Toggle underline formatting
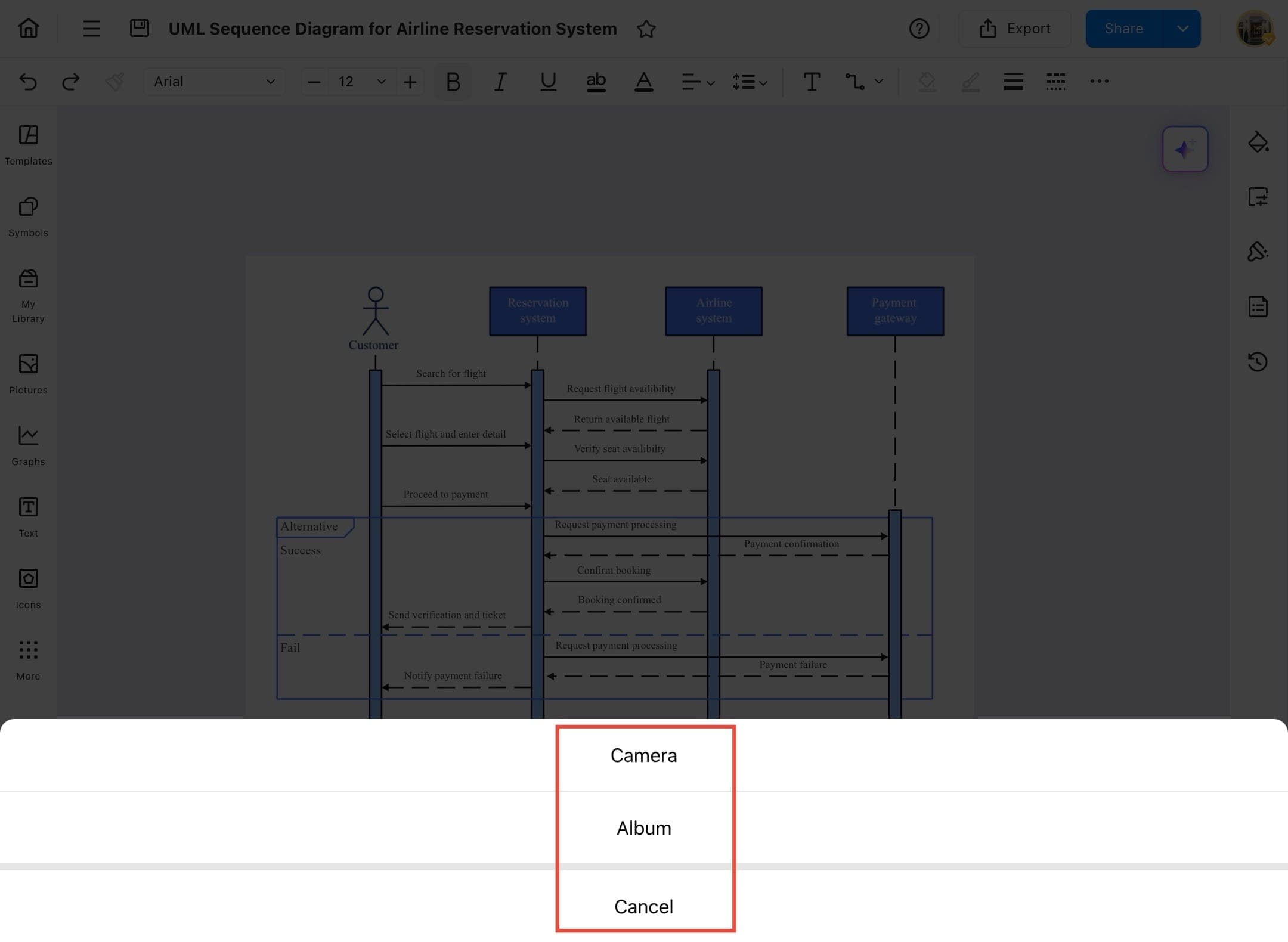1288x942 pixels. [x=548, y=82]
